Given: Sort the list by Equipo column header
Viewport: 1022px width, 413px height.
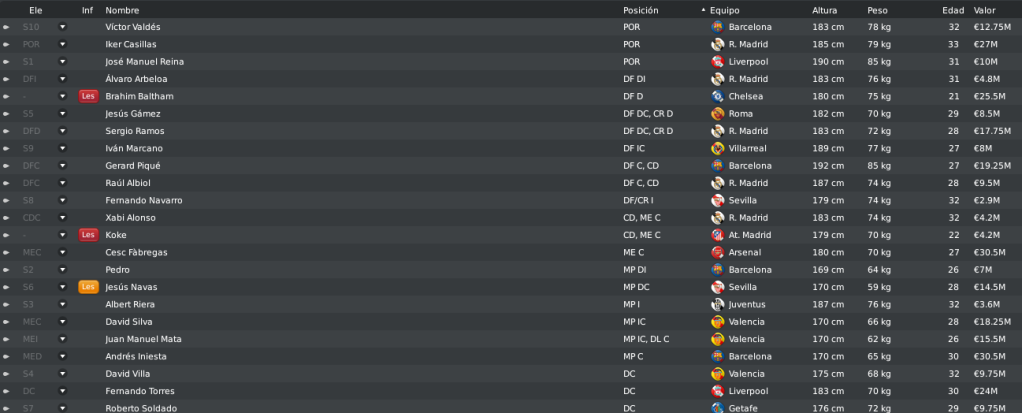Looking at the screenshot, I should tap(724, 10).
